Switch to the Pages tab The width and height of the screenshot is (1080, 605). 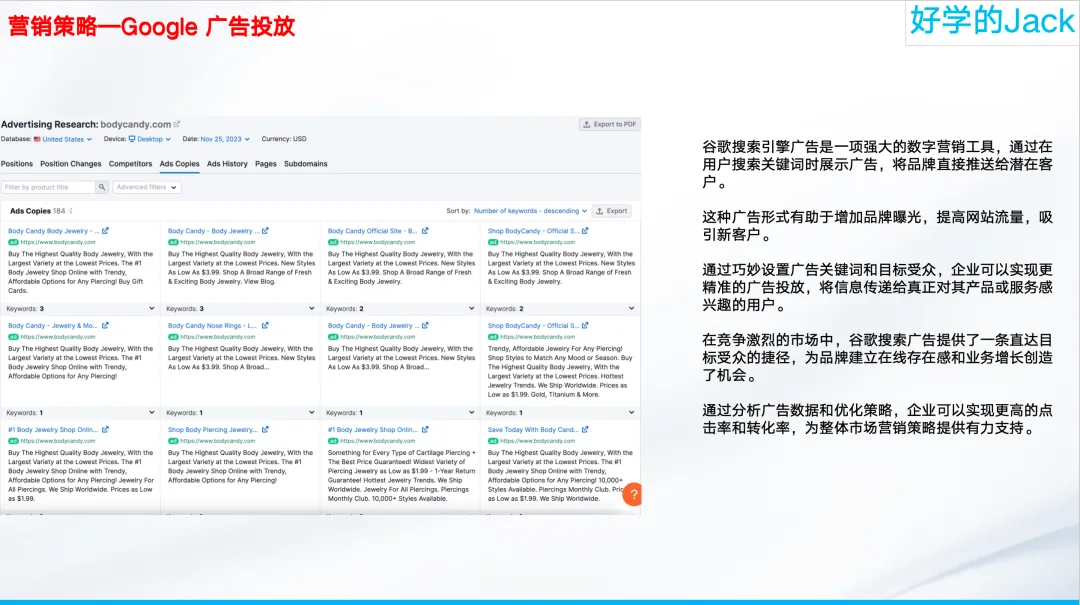pos(265,164)
